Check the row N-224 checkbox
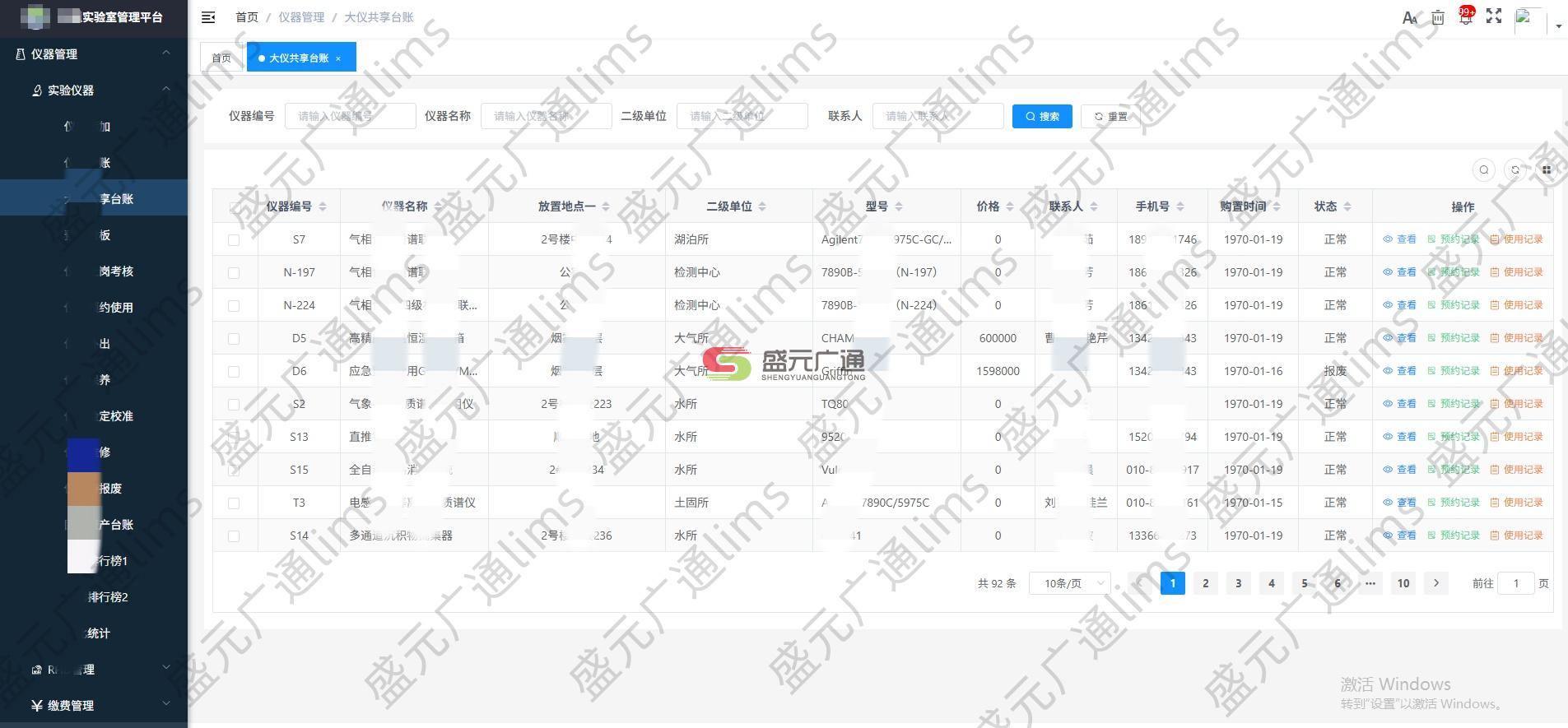Image resolution: width=1568 pixels, height=728 pixels. tap(235, 305)
